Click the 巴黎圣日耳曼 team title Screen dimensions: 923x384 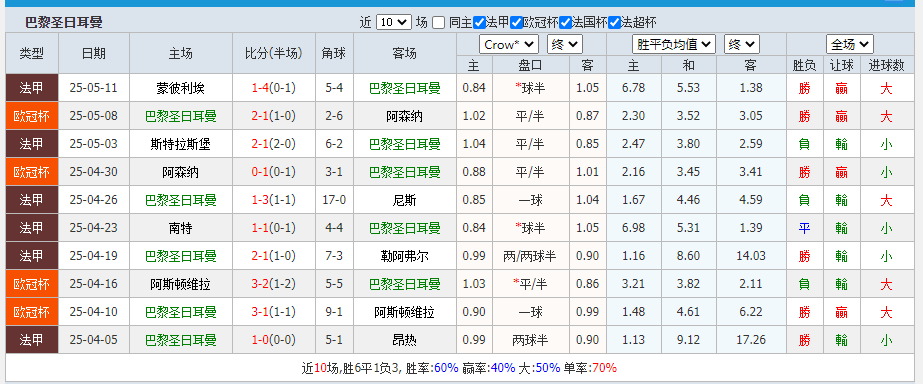tap(64, 23)
